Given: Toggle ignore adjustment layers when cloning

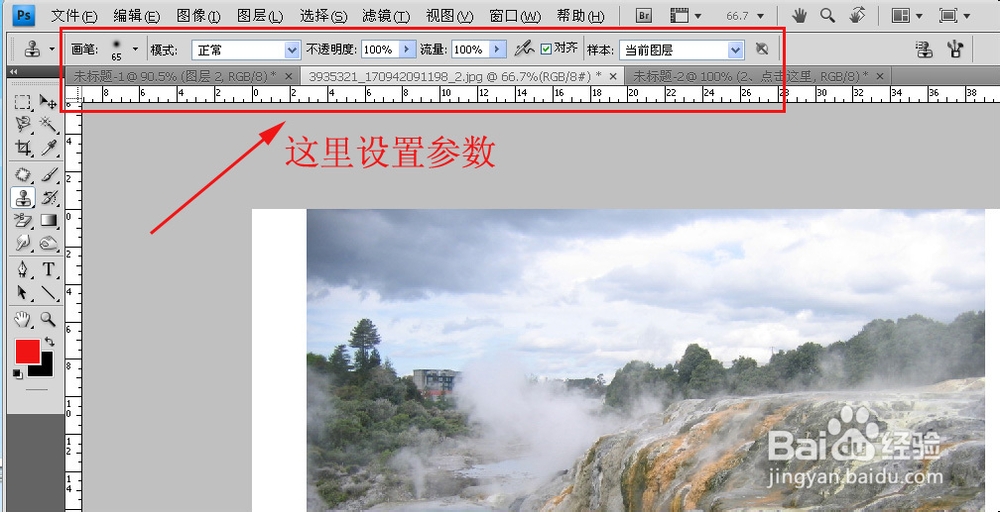Looking at the screenshot, I should pyautogui.click(x=761, y=49).
